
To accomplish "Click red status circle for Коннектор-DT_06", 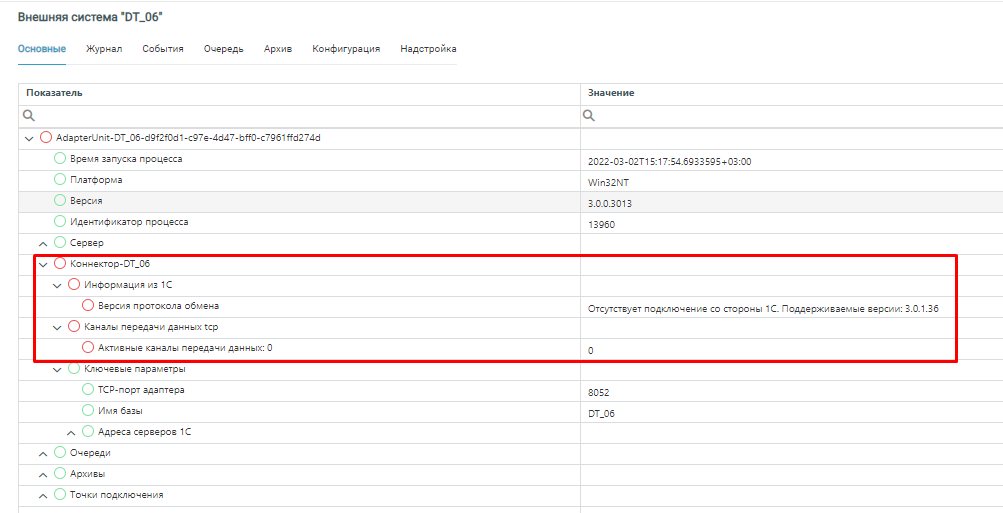I will [60, 264].
